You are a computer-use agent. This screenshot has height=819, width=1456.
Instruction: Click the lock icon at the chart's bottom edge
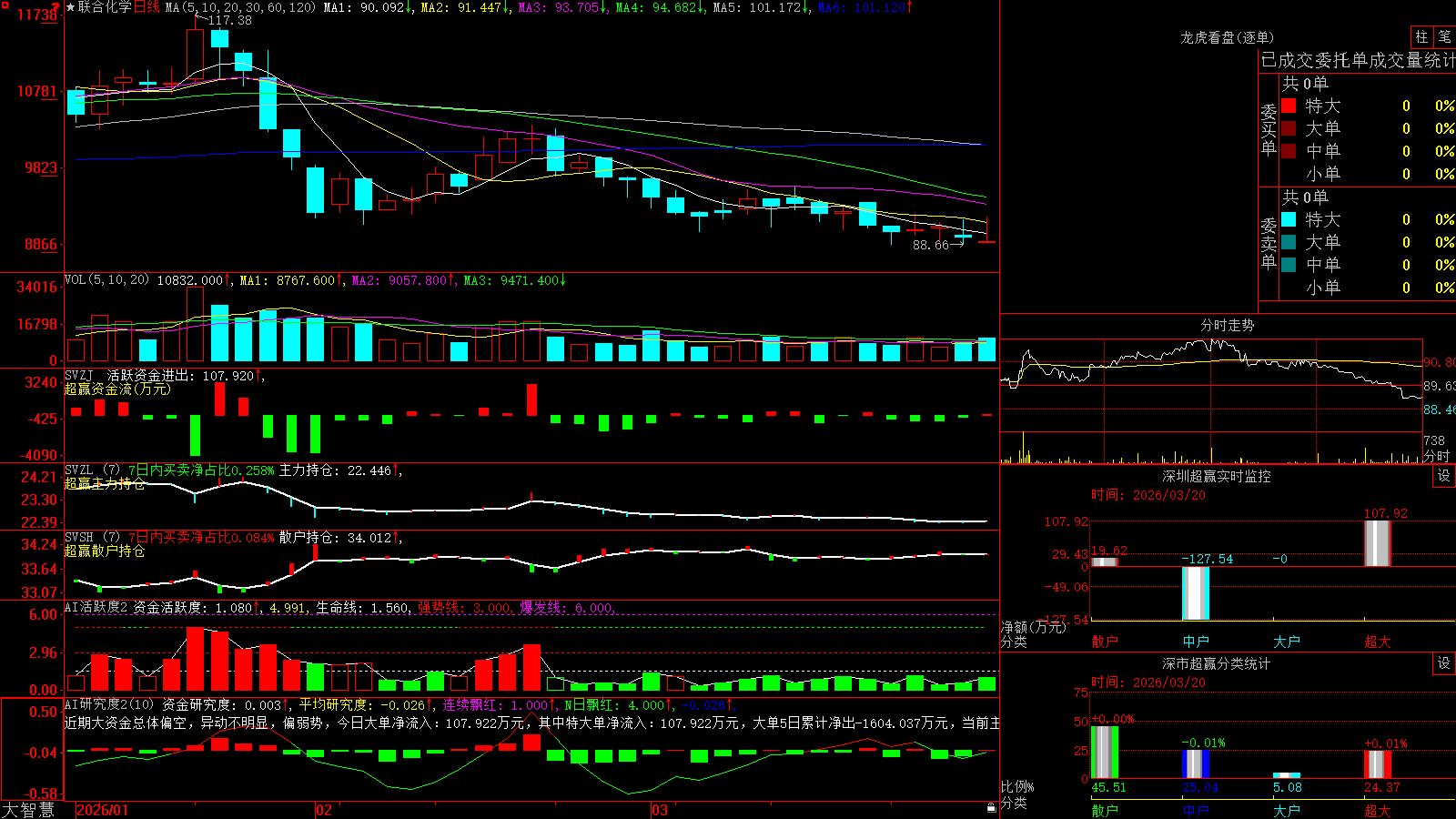(x=991, y=808)
